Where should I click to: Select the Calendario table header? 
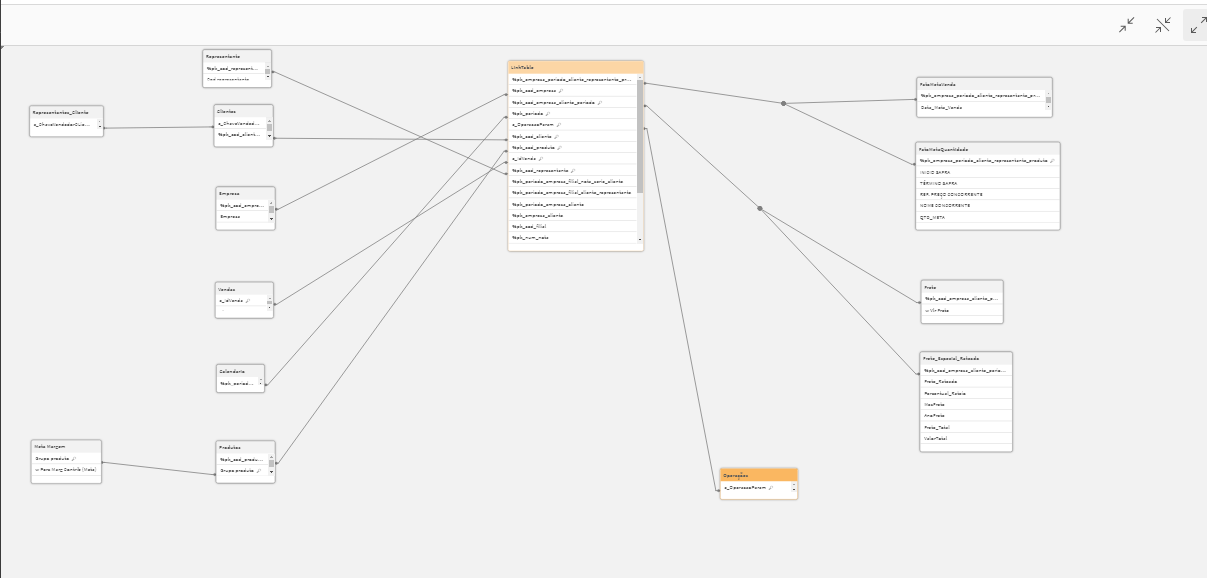pos(240,370)
